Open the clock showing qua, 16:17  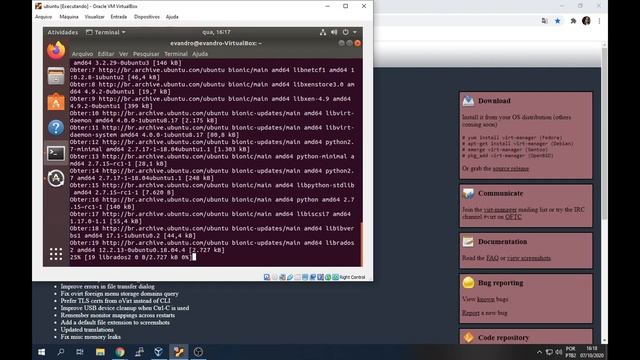coord(216,32)
